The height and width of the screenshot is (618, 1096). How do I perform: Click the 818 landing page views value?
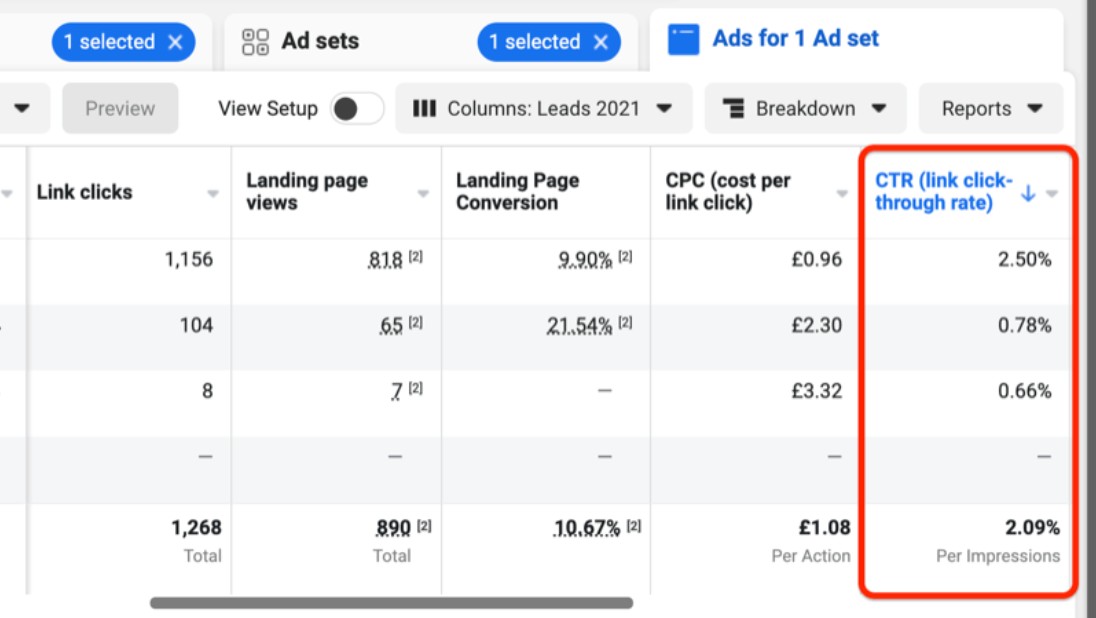click(x=385, y=260)
